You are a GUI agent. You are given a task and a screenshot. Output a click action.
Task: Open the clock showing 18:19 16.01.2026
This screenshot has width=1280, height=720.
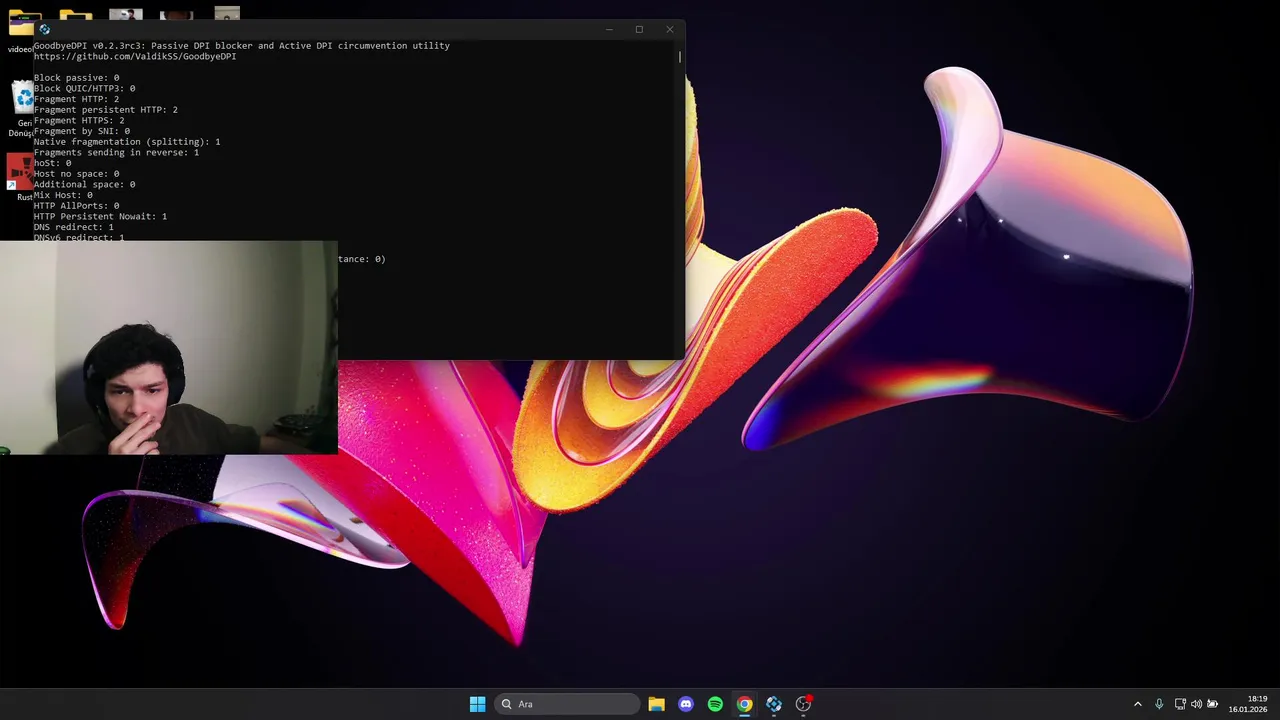pos(1248,704)
